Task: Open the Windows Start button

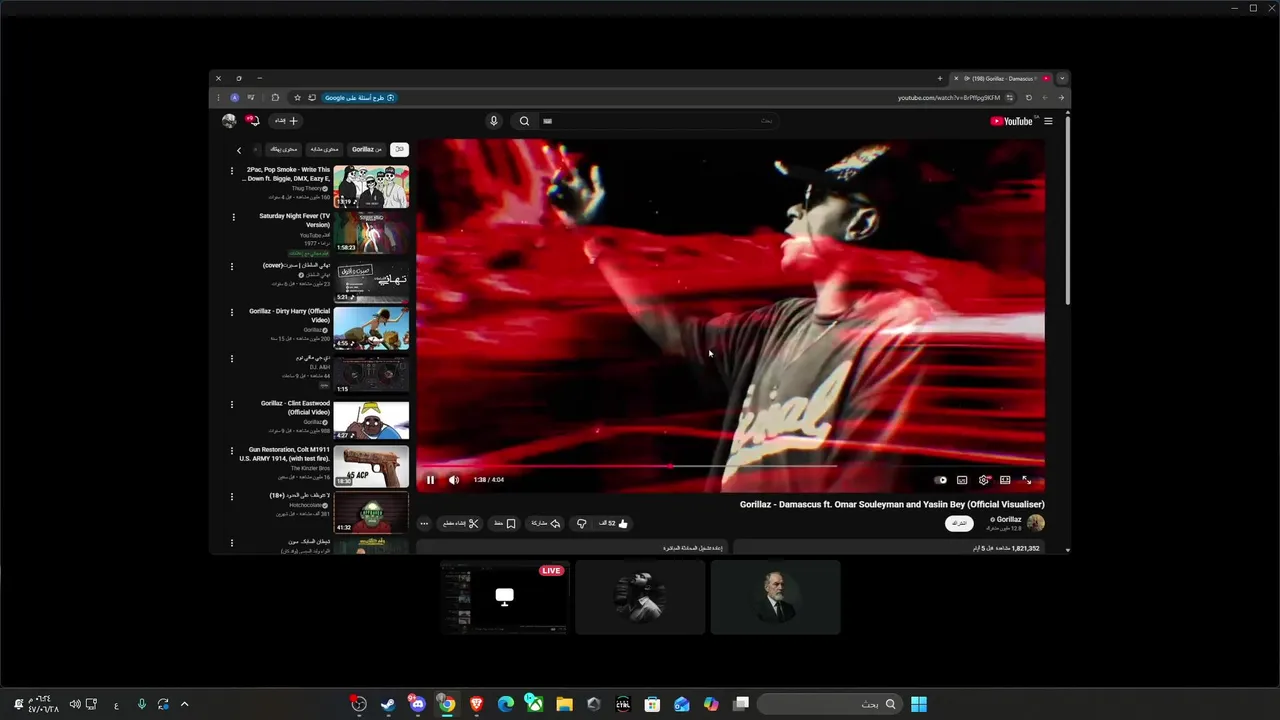Action: 918,704
